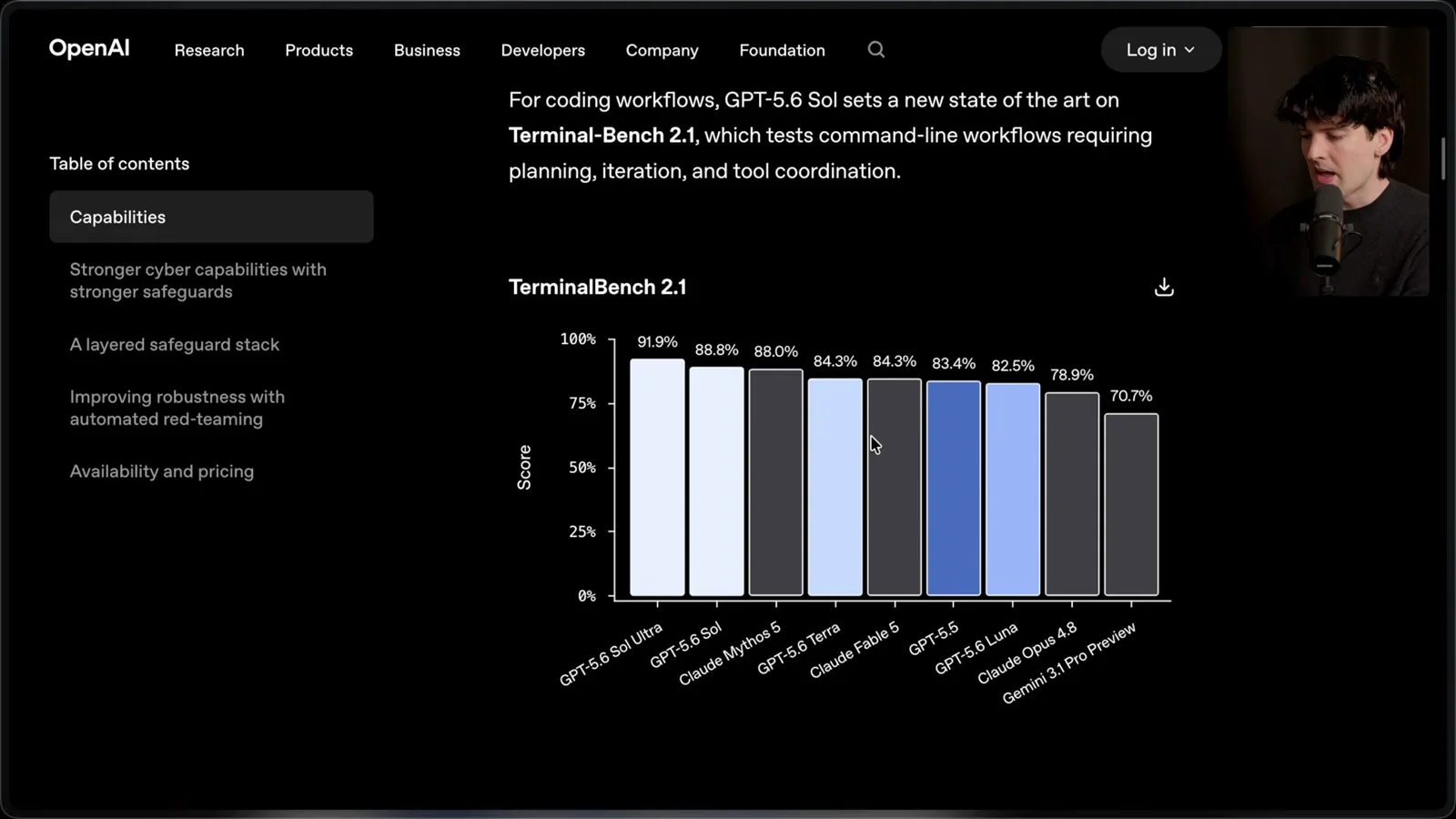1456x819 pixels.
Task: Download the TerminalBench 2.1 chart
Action: (x=1164, y=288)
